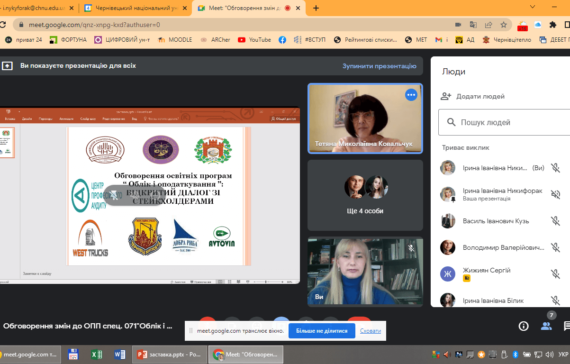570x364 pixels.
Task: Bookmark this page with the star icon
Action: pos(503,25)
